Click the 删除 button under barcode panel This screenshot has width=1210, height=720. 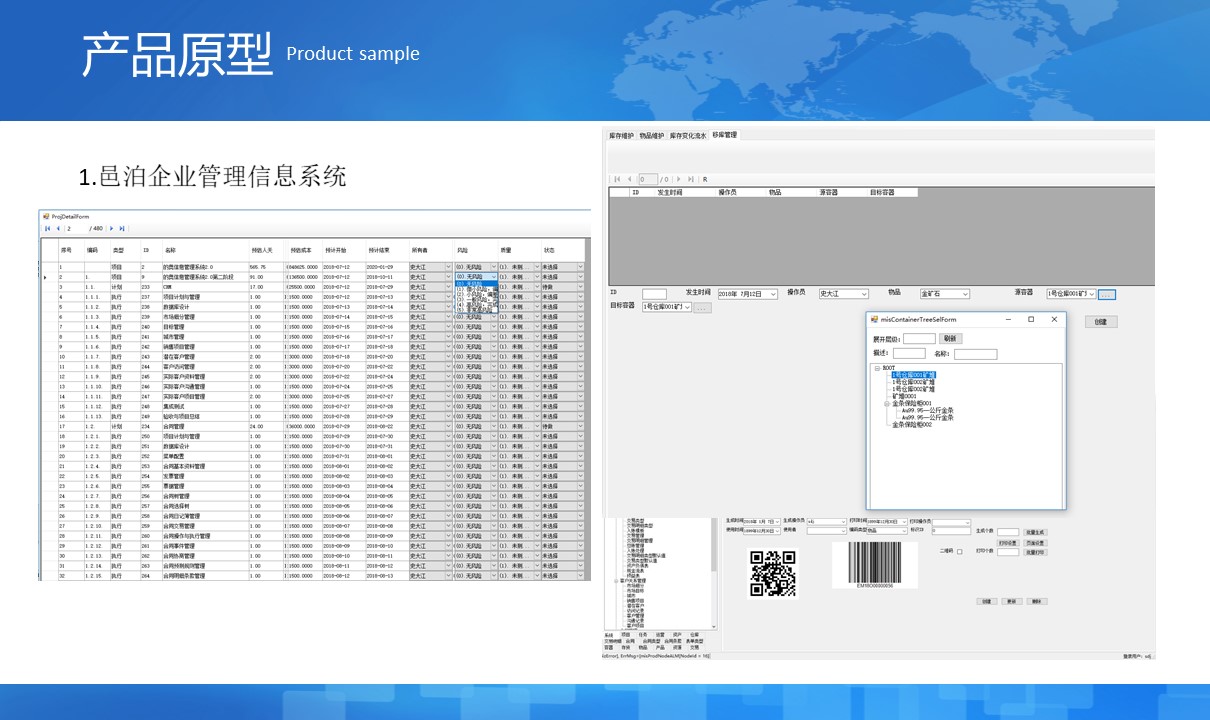(x=1037, y=601)
